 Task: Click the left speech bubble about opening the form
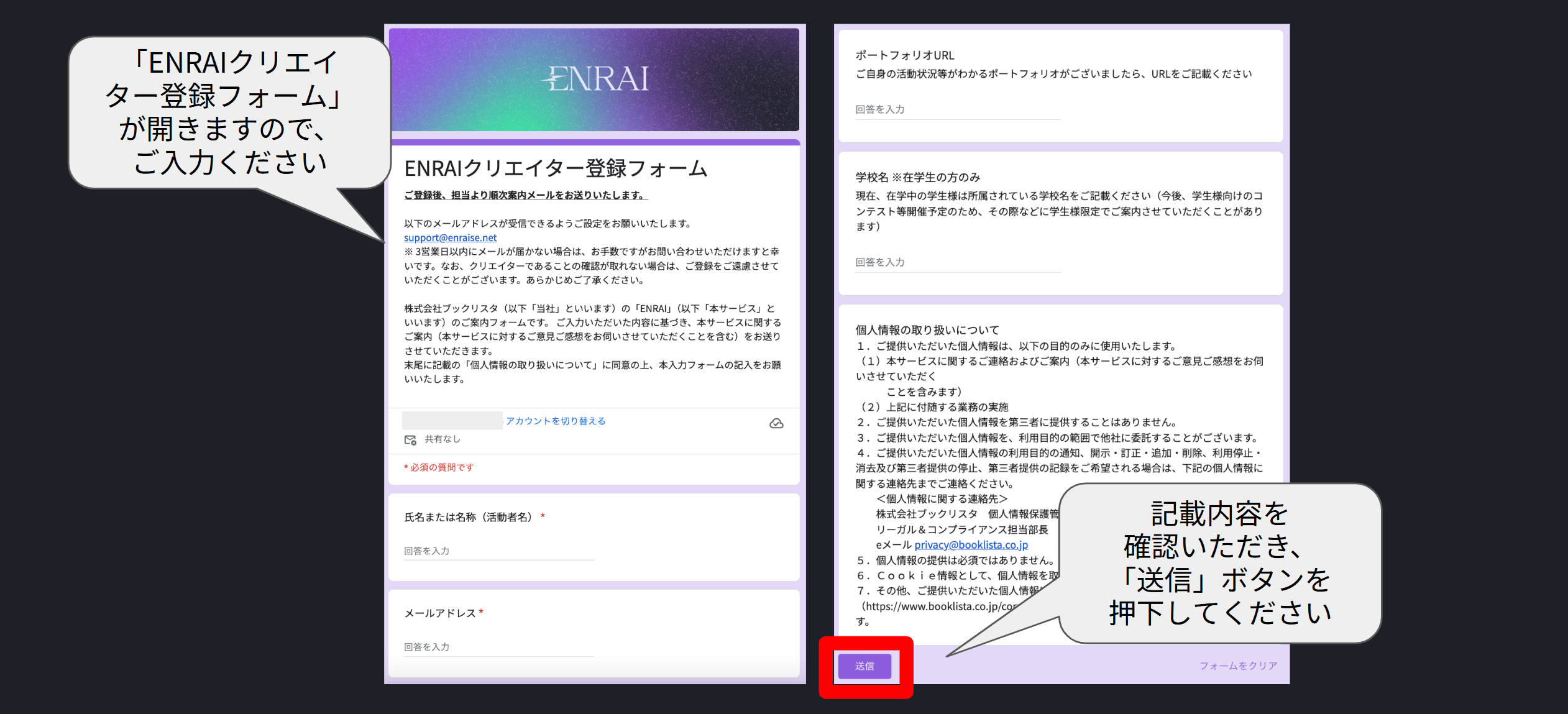click(229, 112)
